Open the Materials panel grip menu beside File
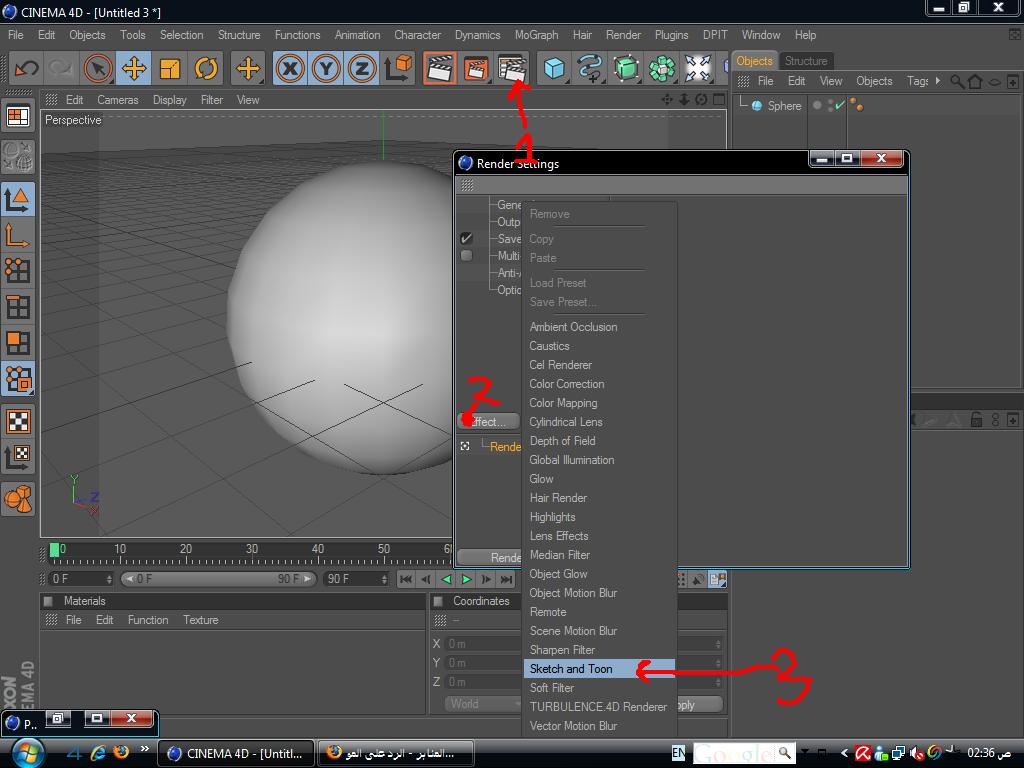The width and height of the screenshot is (1024, 768). click(51, 620)
